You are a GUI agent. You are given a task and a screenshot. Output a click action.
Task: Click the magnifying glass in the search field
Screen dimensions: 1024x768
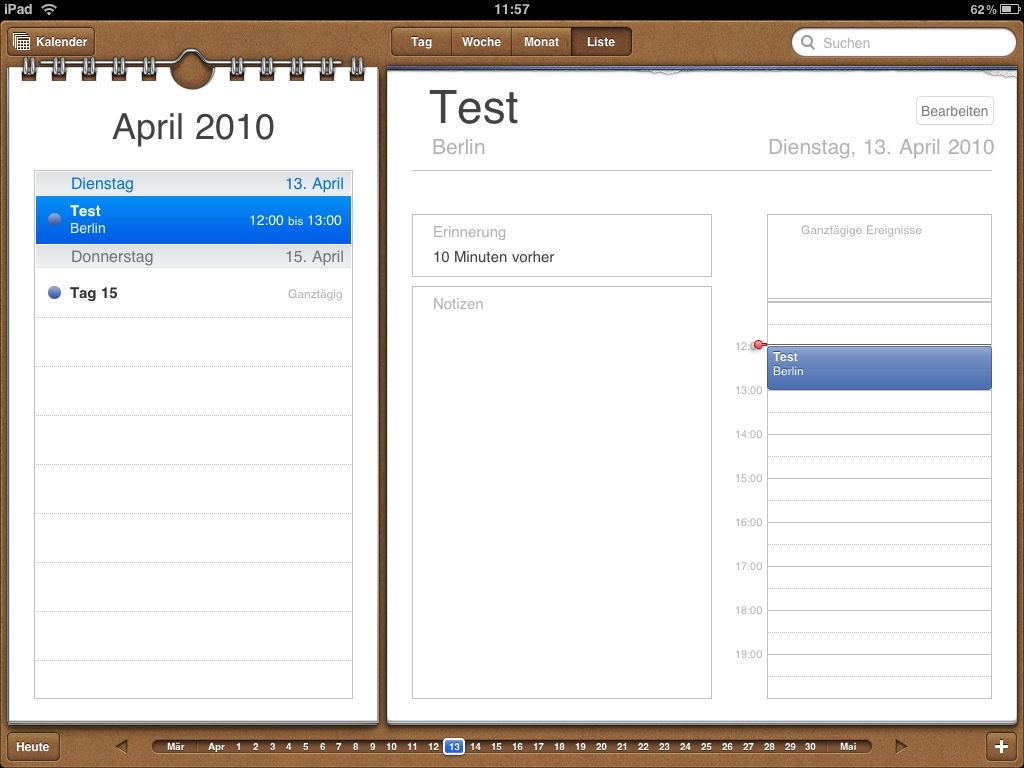808,43
